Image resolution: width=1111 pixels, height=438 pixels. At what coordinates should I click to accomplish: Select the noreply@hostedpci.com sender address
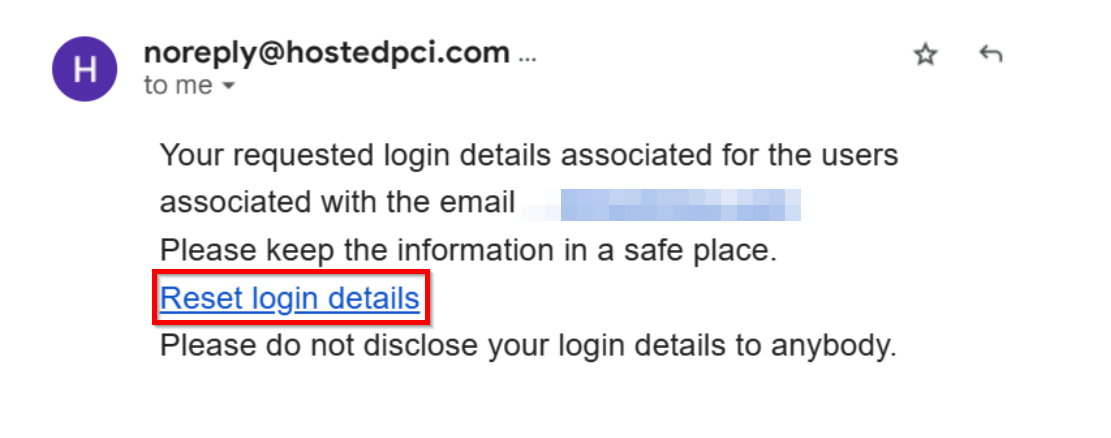click(327, 52)
